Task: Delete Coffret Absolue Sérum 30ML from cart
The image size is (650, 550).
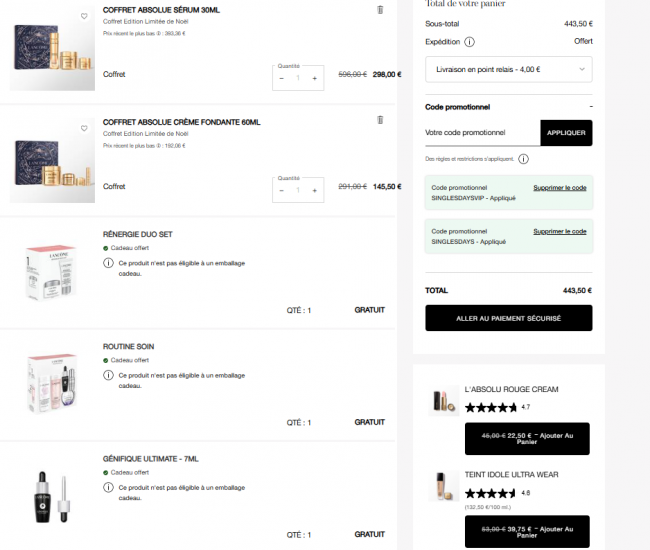Action: click(x=380, y=10)
